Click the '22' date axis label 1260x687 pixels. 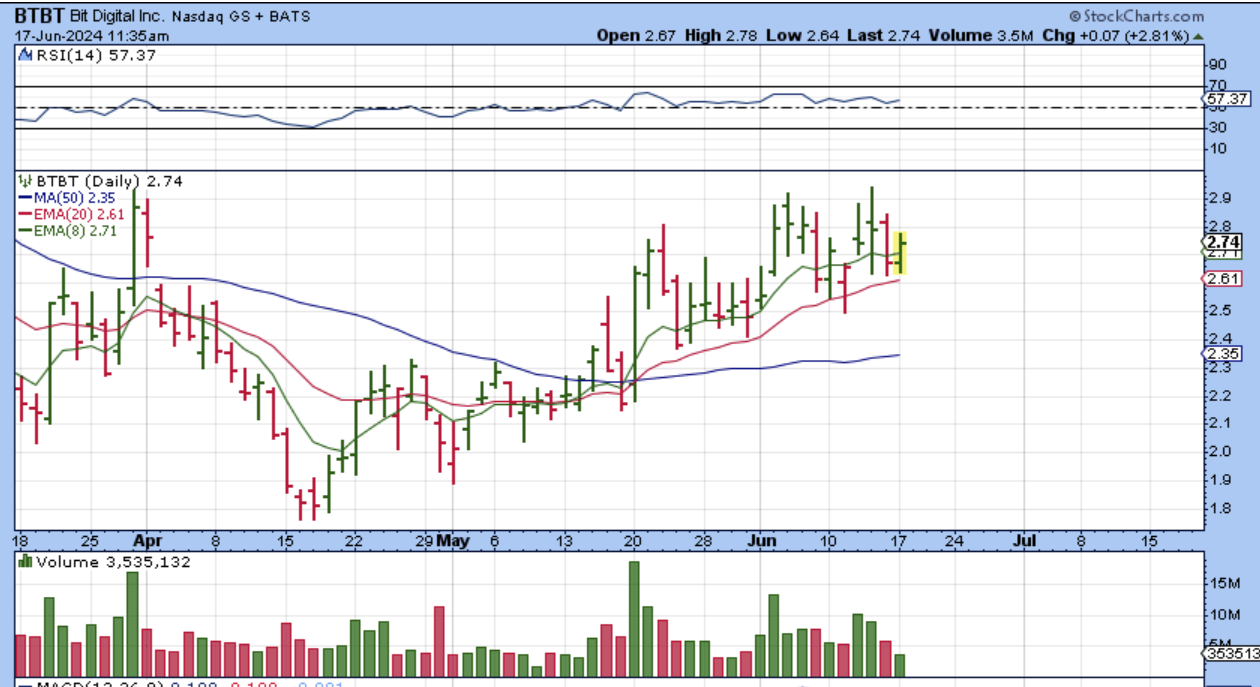point(352,541)
